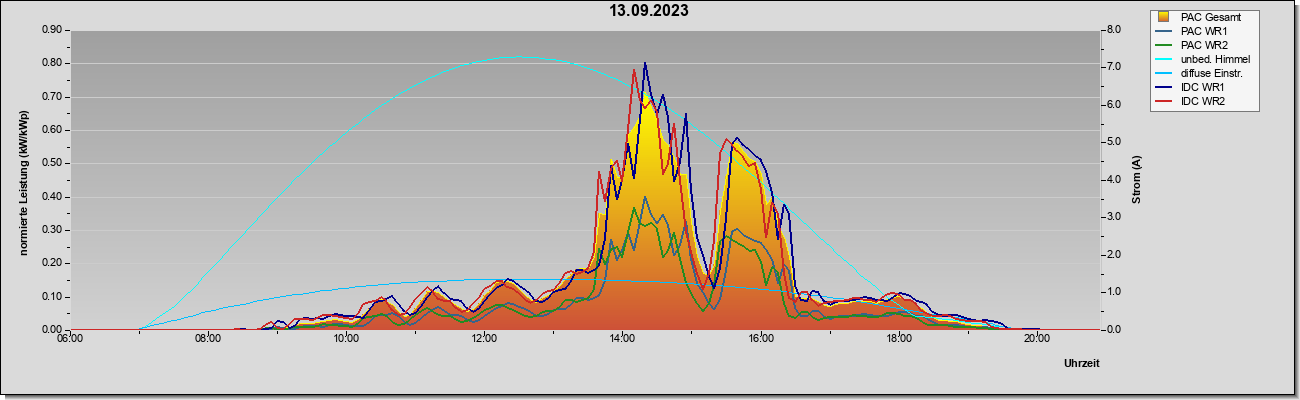Viewport: 1300px width, 400px height.
Task: Click the 8.0 right axis value
Action: (1111, 30)
